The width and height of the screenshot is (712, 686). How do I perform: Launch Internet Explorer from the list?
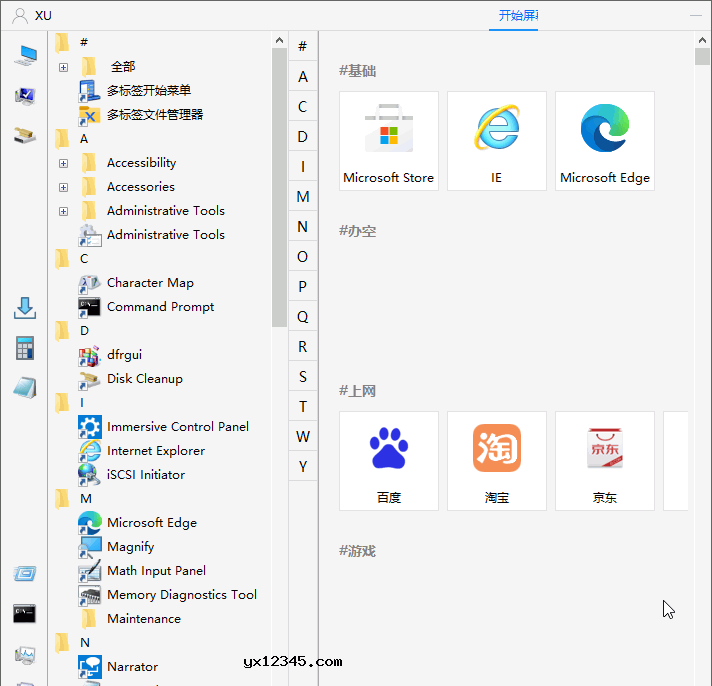tap(142, 451)
